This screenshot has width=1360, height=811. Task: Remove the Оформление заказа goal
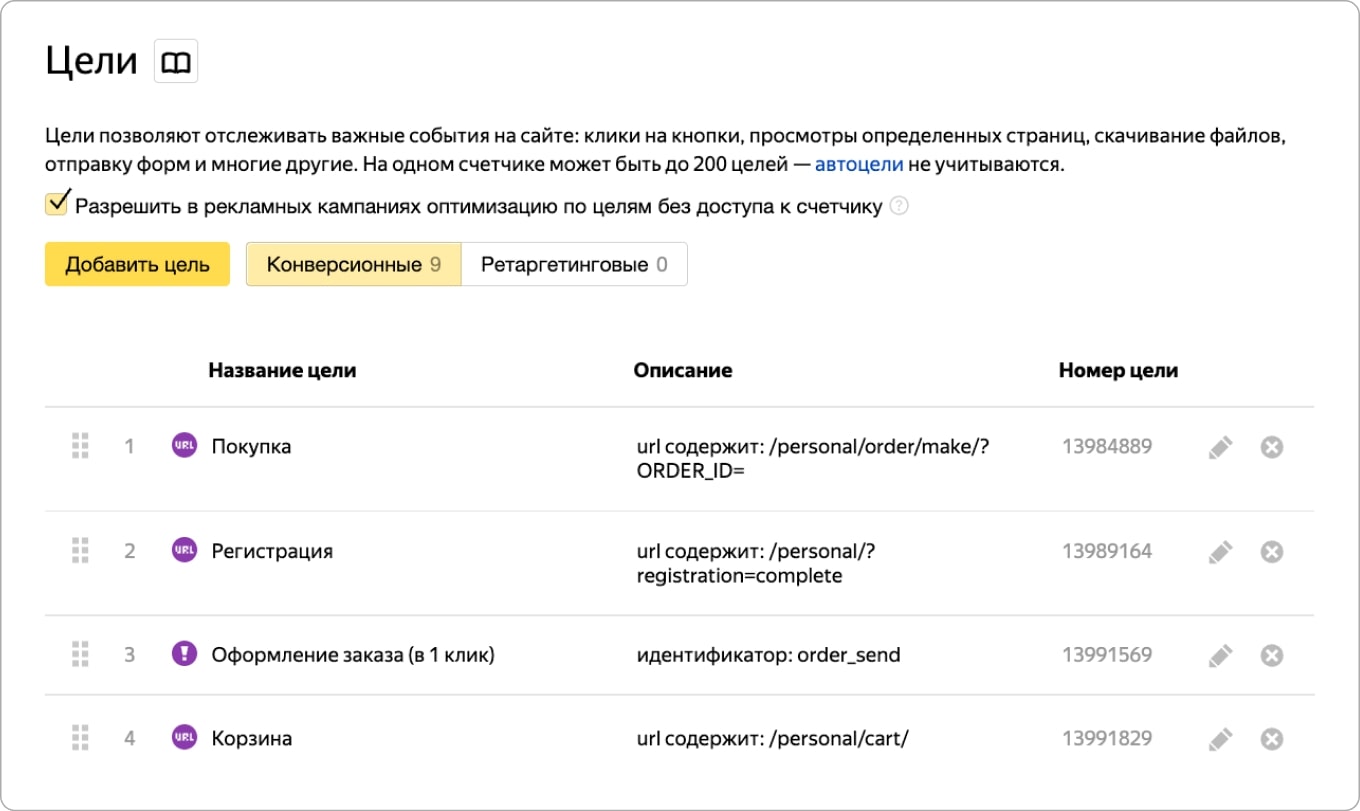[1272, 656]
